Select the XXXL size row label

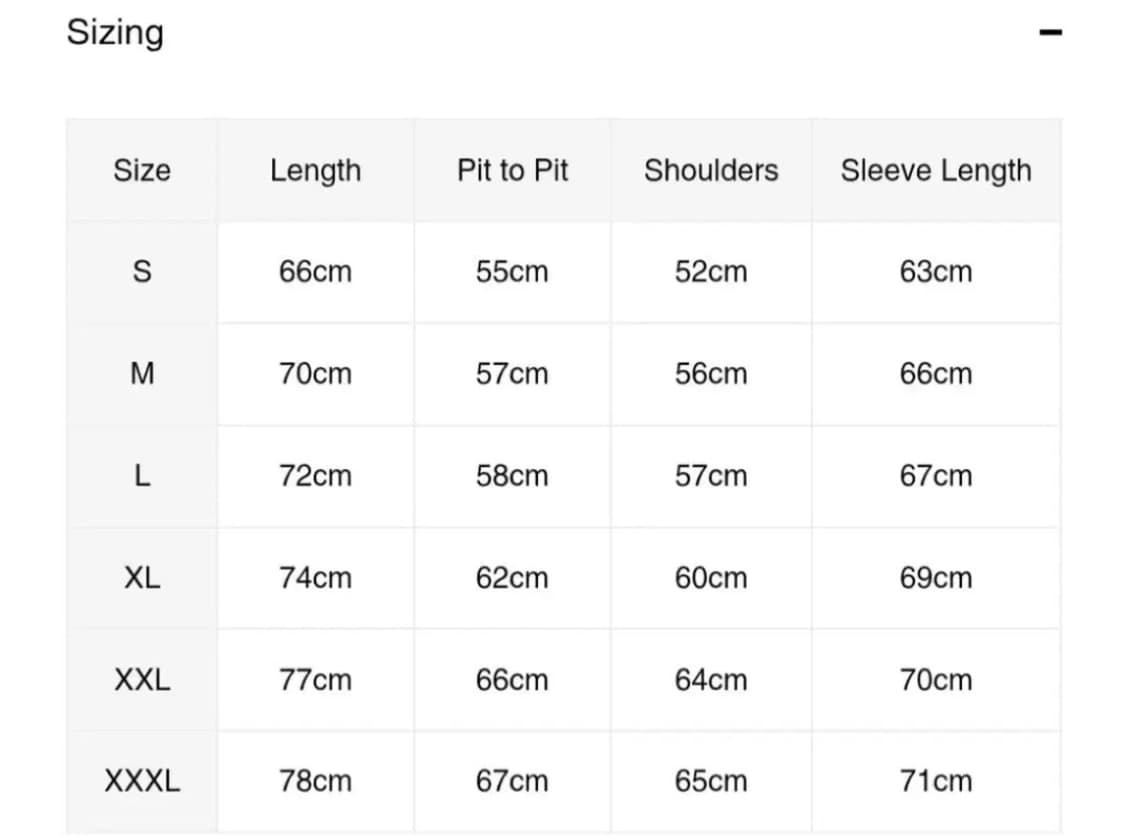point(142,781)
